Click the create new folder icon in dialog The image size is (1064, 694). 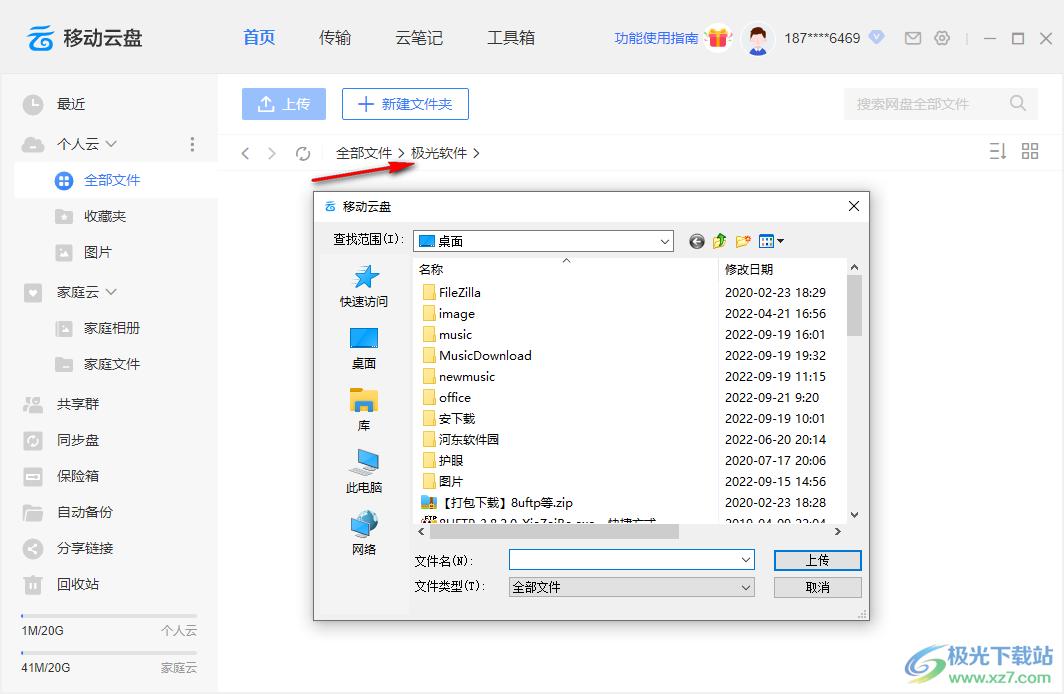pos(743,241)
